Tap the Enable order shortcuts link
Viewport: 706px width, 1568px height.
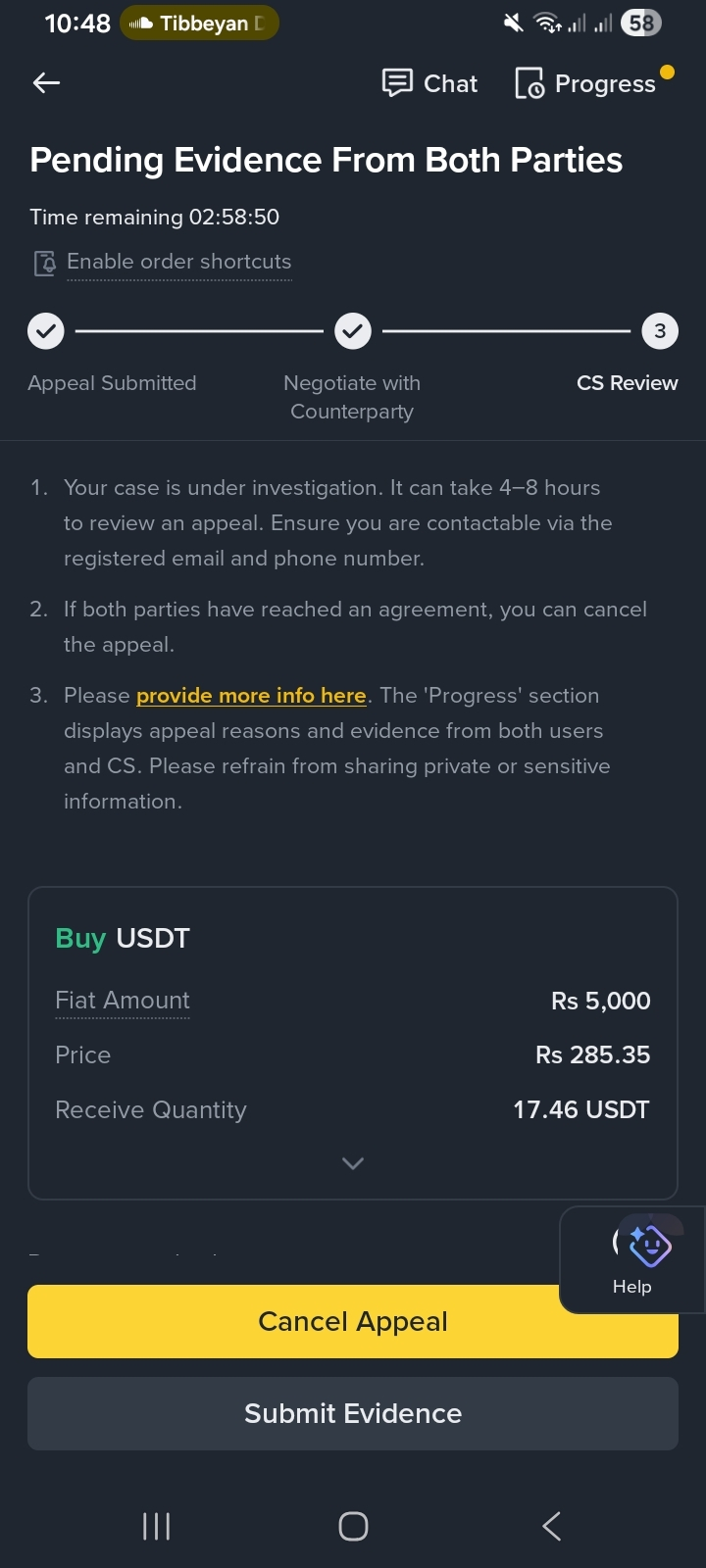pos(178,262)
